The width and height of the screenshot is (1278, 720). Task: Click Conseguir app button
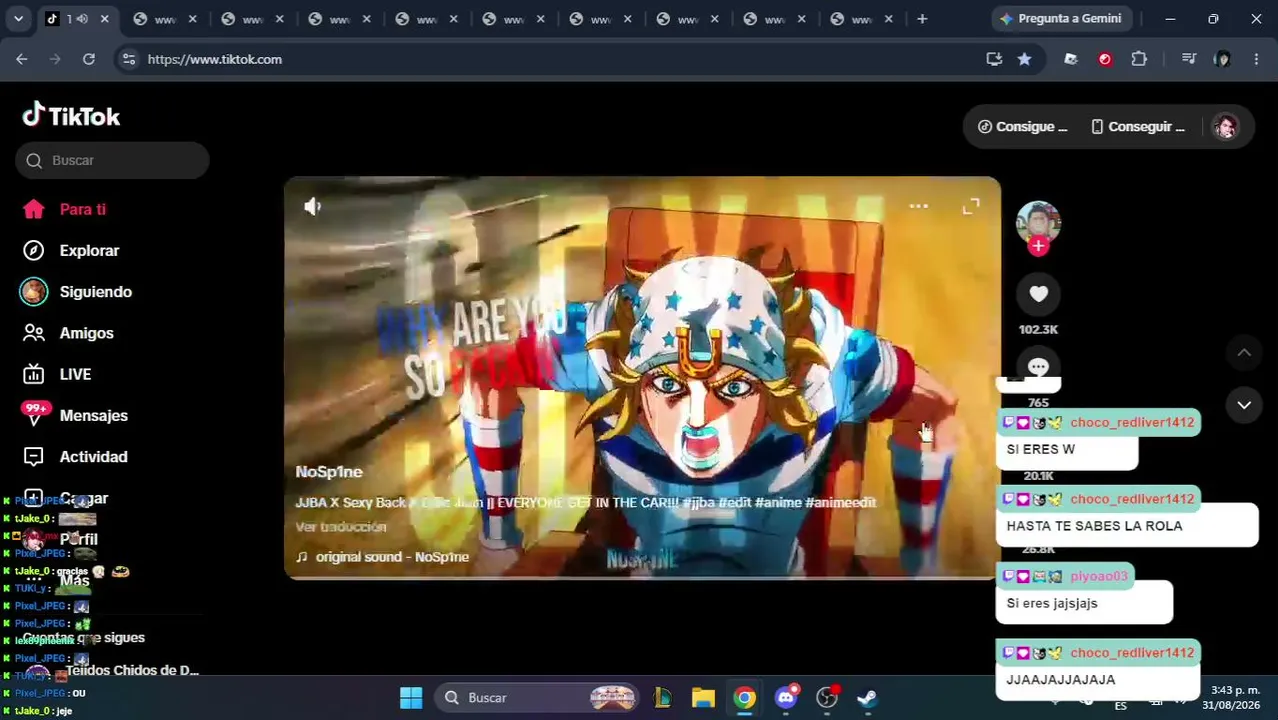[1137, 126]
